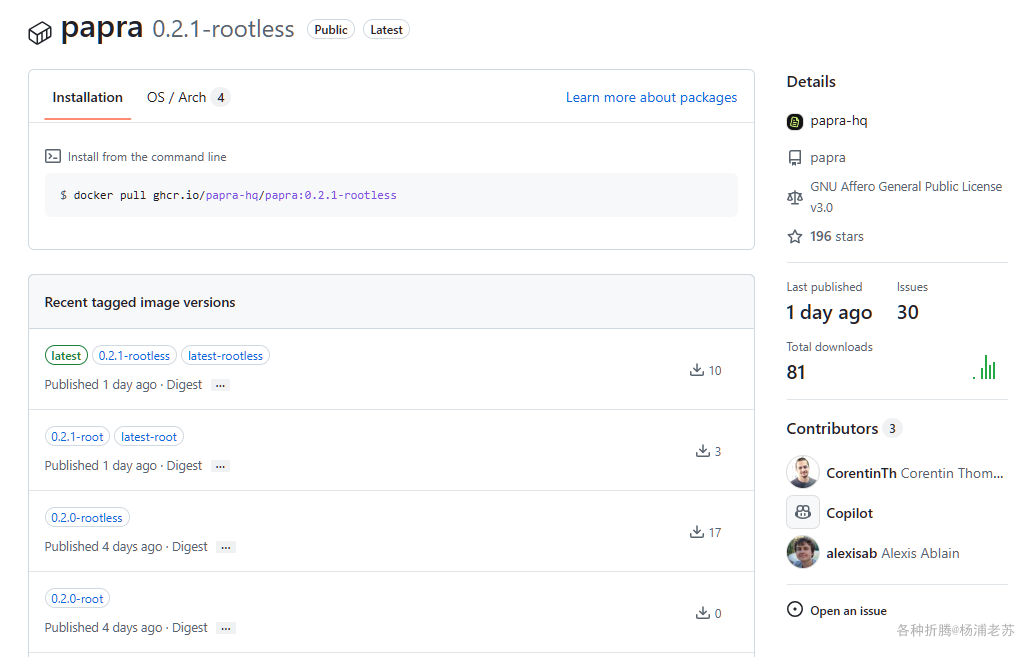
Task: Expand digest ellipsis for 0.2.0-rootless version
Action: [x=226, y=547]
